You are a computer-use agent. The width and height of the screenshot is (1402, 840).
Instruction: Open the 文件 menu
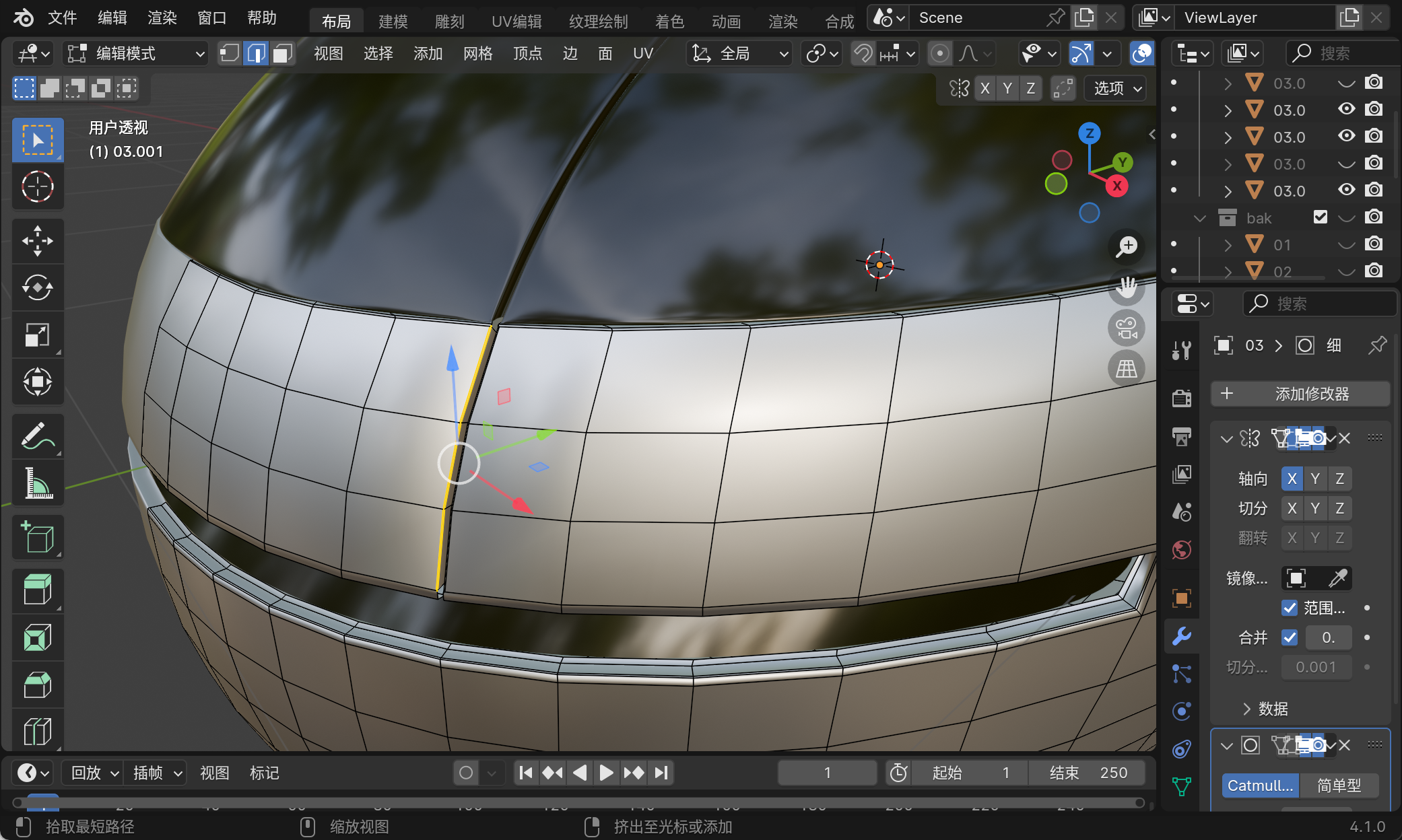click(x=63, y=17)
